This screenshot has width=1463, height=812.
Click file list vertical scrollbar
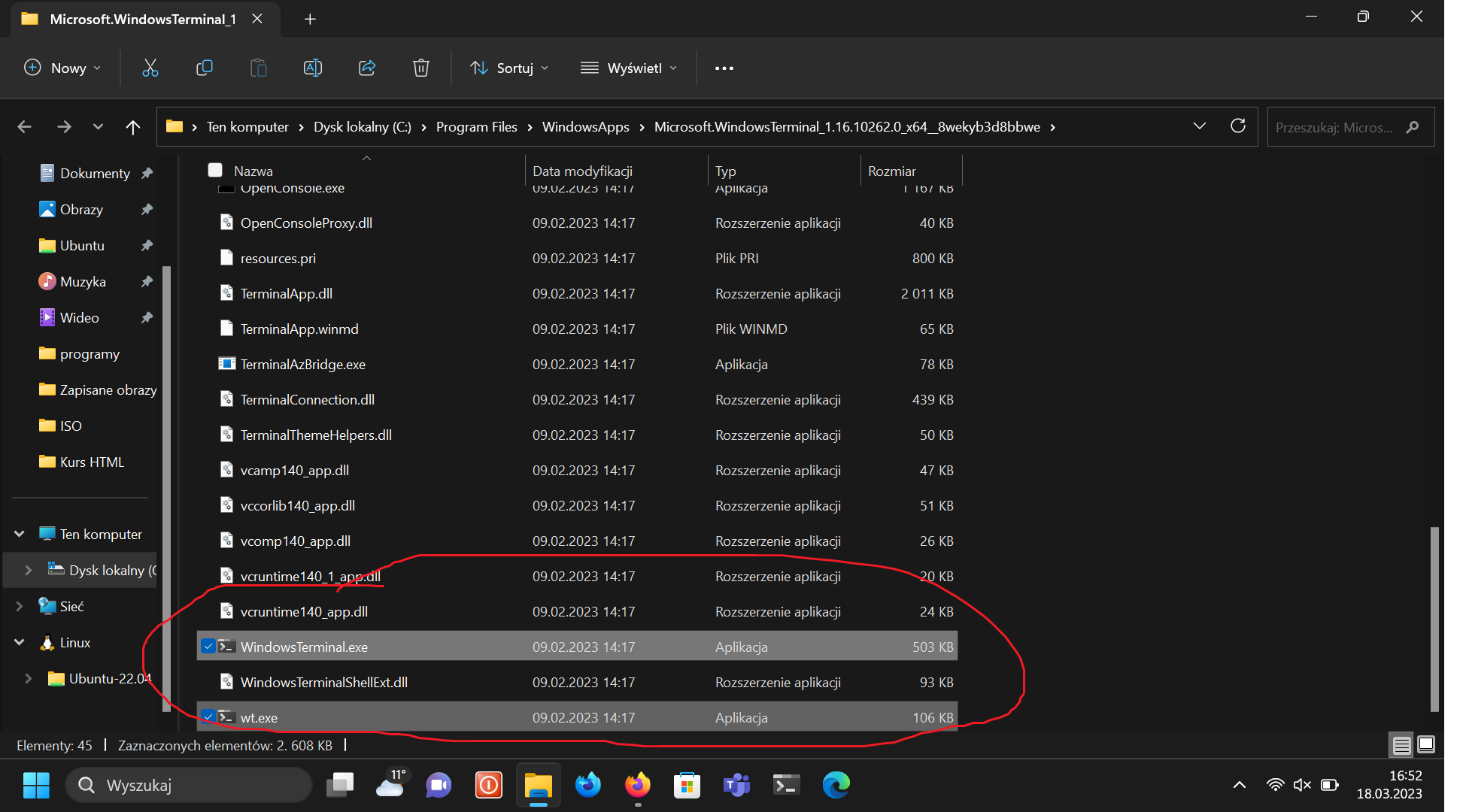[1434, 619]
